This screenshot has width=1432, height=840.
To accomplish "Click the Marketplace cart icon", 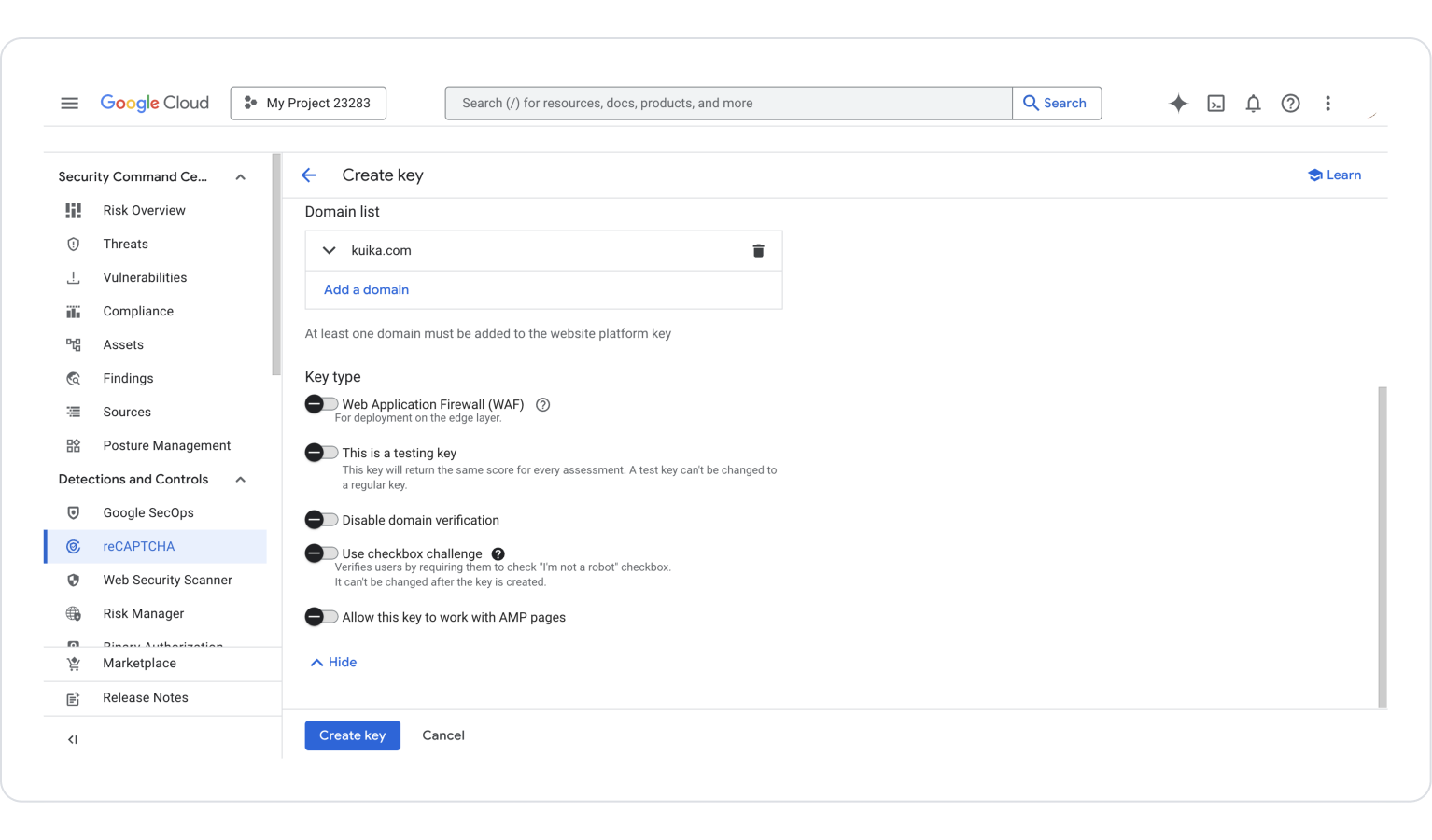I will 73,664.
